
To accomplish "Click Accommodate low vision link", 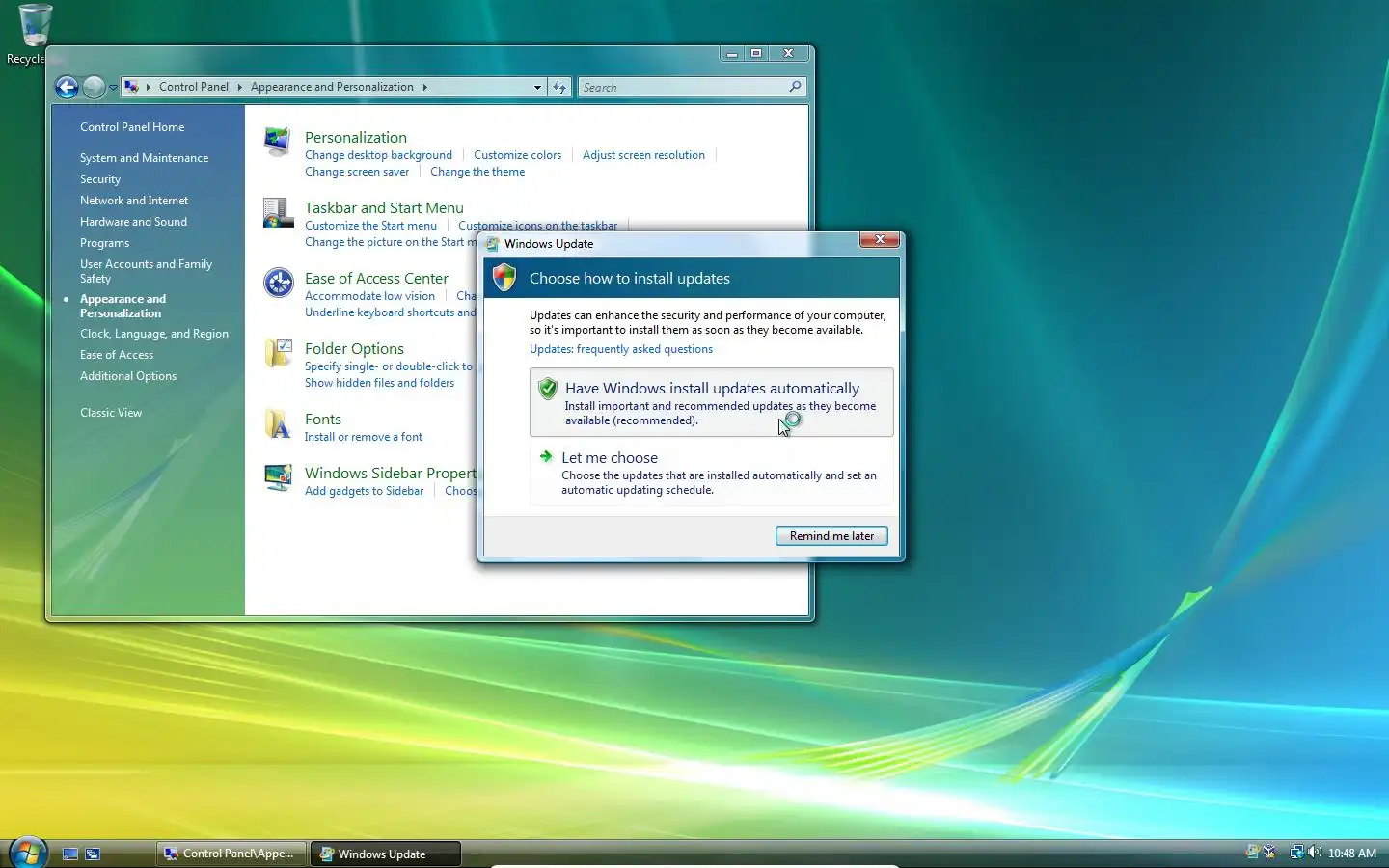I will click(369, 296).
